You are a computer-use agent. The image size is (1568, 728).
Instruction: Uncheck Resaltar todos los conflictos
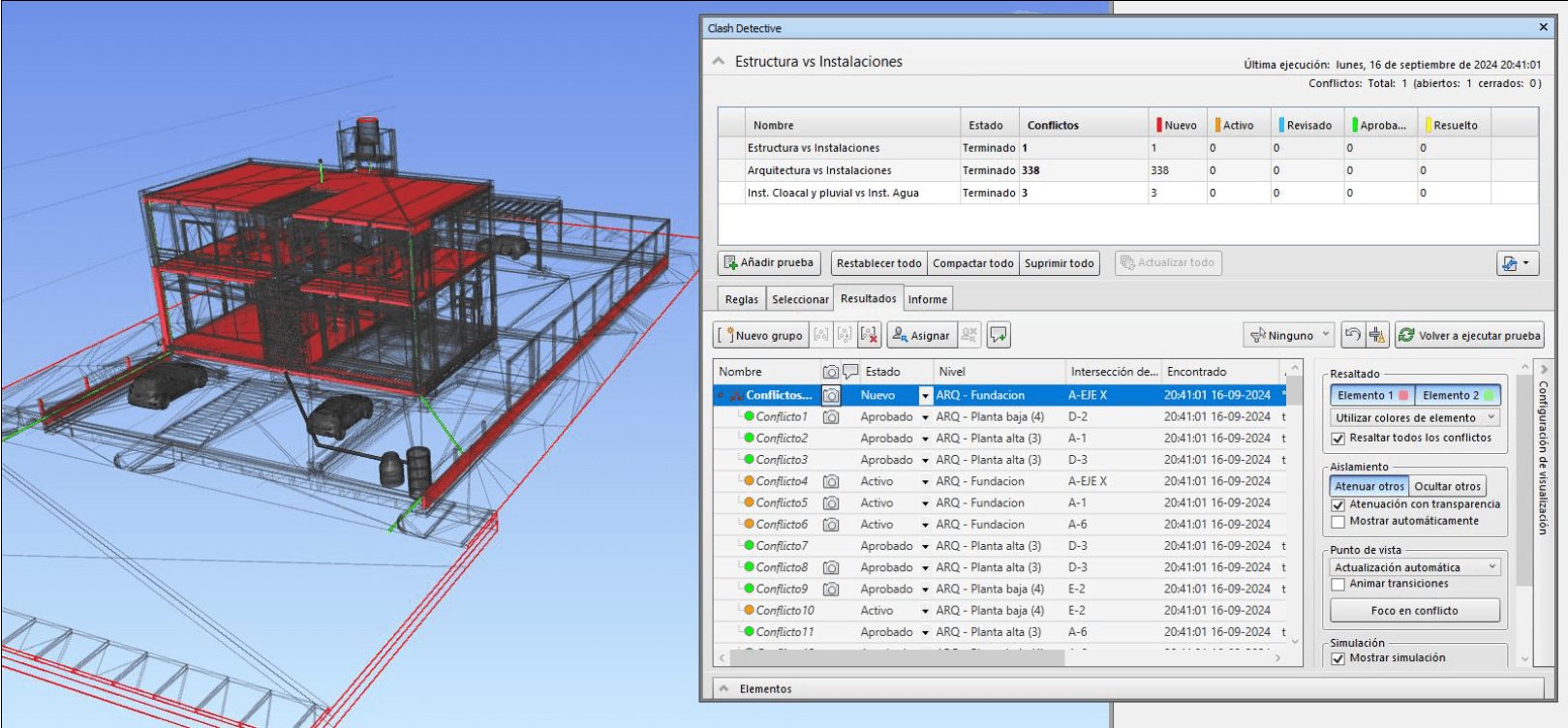pos(1338,439)
